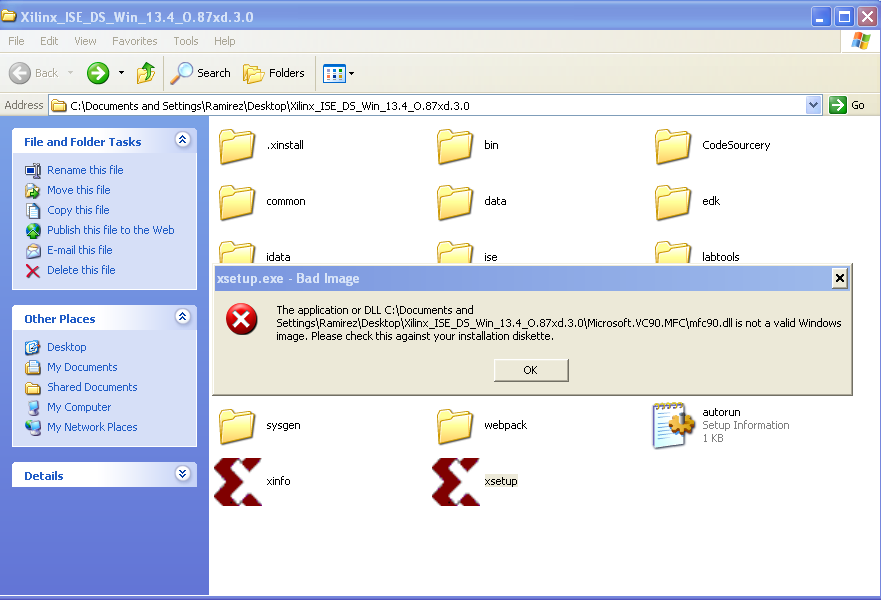Image resolution: width=881 pixels, height=600 pixels.
Task: Collapse the Other Places panel
Action: (x=182, y=317)
